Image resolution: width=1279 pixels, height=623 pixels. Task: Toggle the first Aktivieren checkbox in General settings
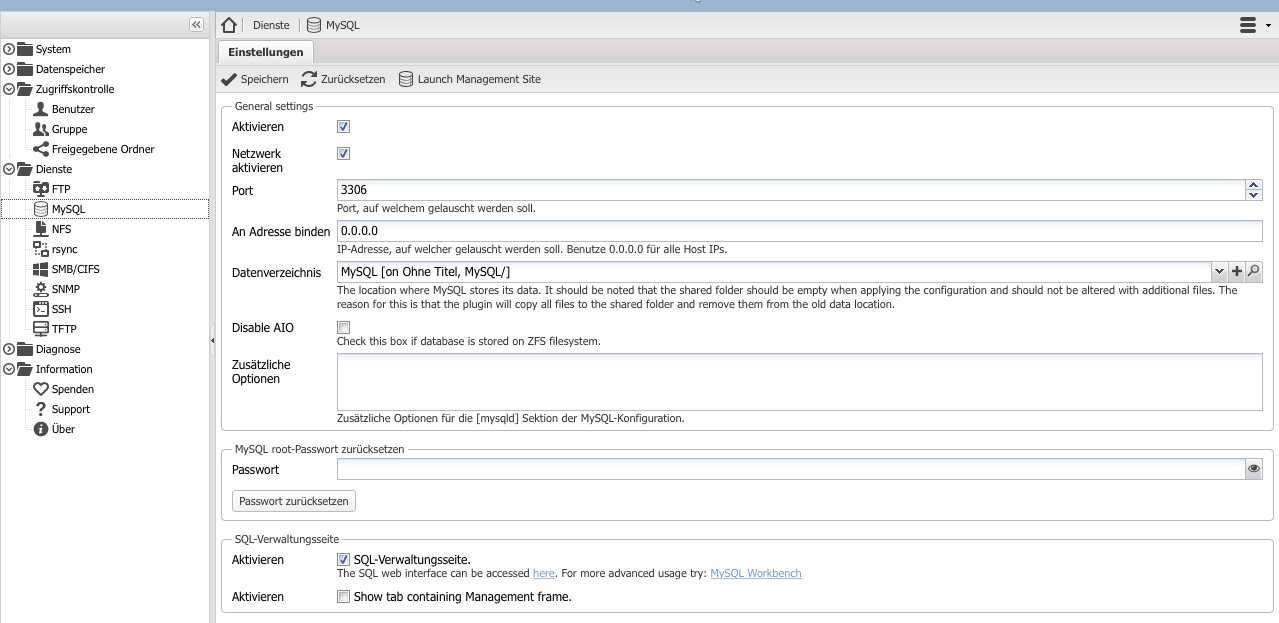(x=344, y=127)
